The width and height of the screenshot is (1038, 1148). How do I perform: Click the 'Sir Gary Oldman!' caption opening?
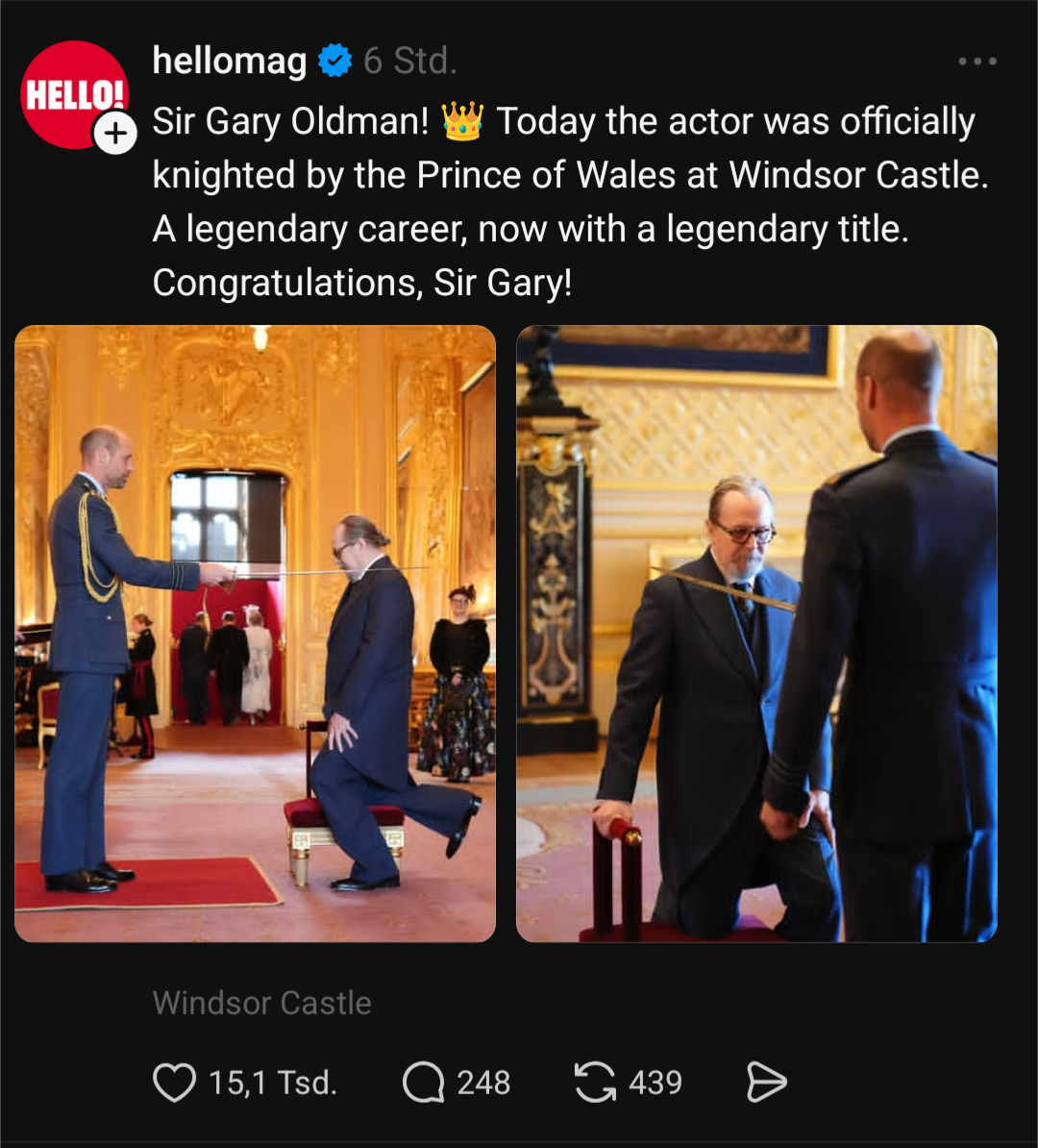coord(290,121)
